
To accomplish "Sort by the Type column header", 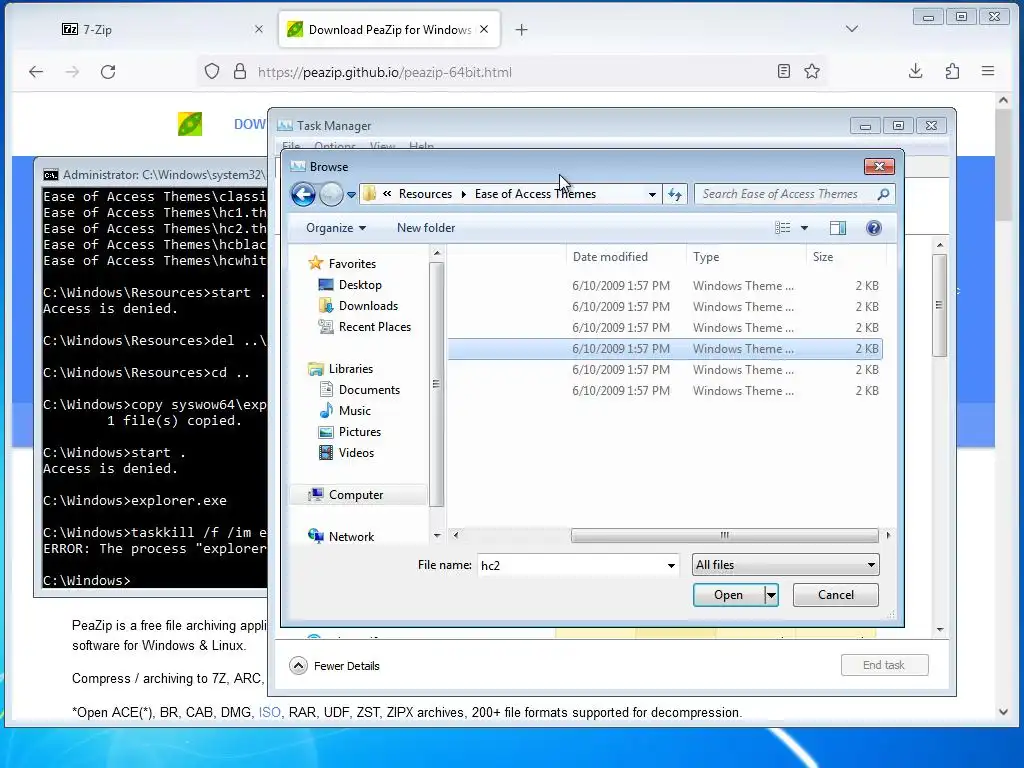I will [746, 257].
